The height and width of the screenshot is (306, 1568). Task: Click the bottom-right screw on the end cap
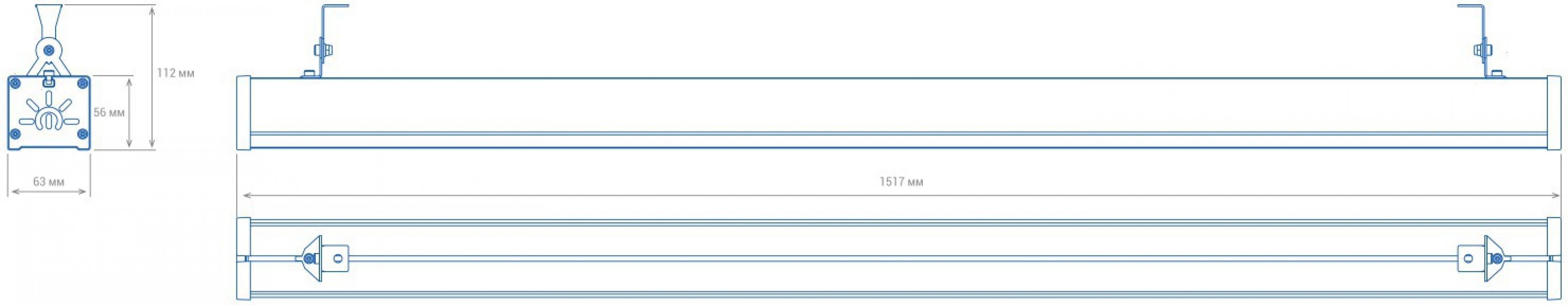[x=83, y=134]
